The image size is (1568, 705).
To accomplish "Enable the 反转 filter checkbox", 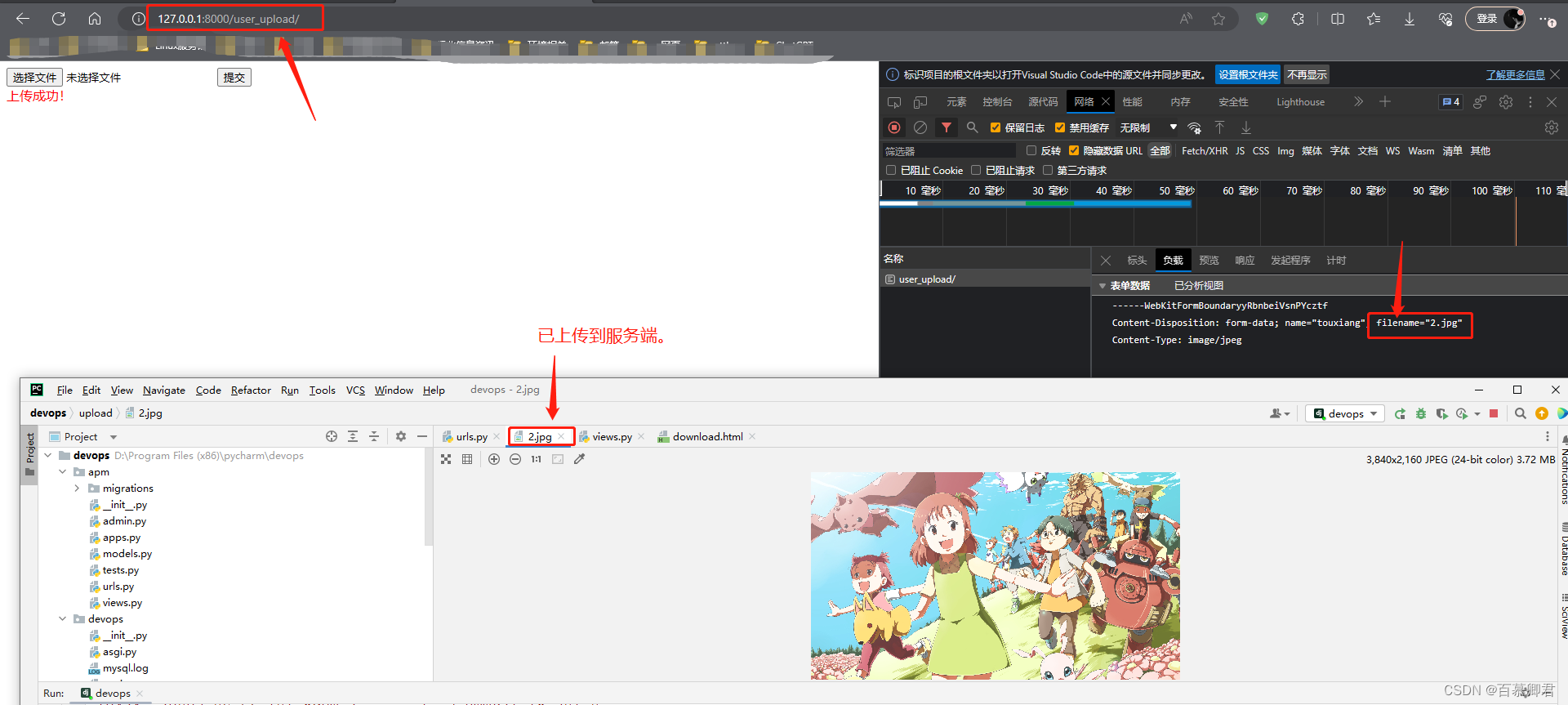I will click(x=1031, y=150).
